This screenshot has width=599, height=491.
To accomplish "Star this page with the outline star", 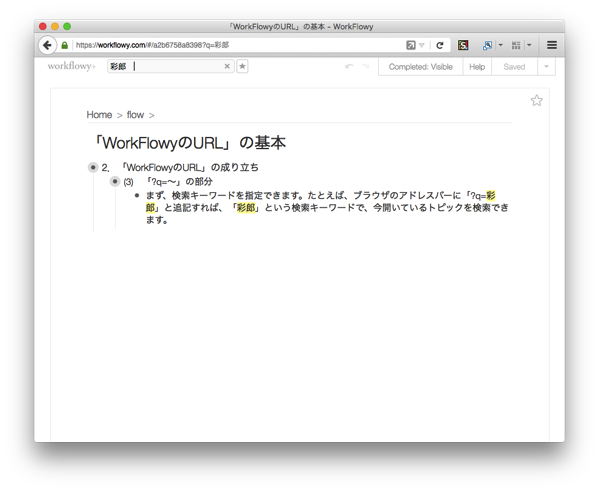I will point(537,100).
